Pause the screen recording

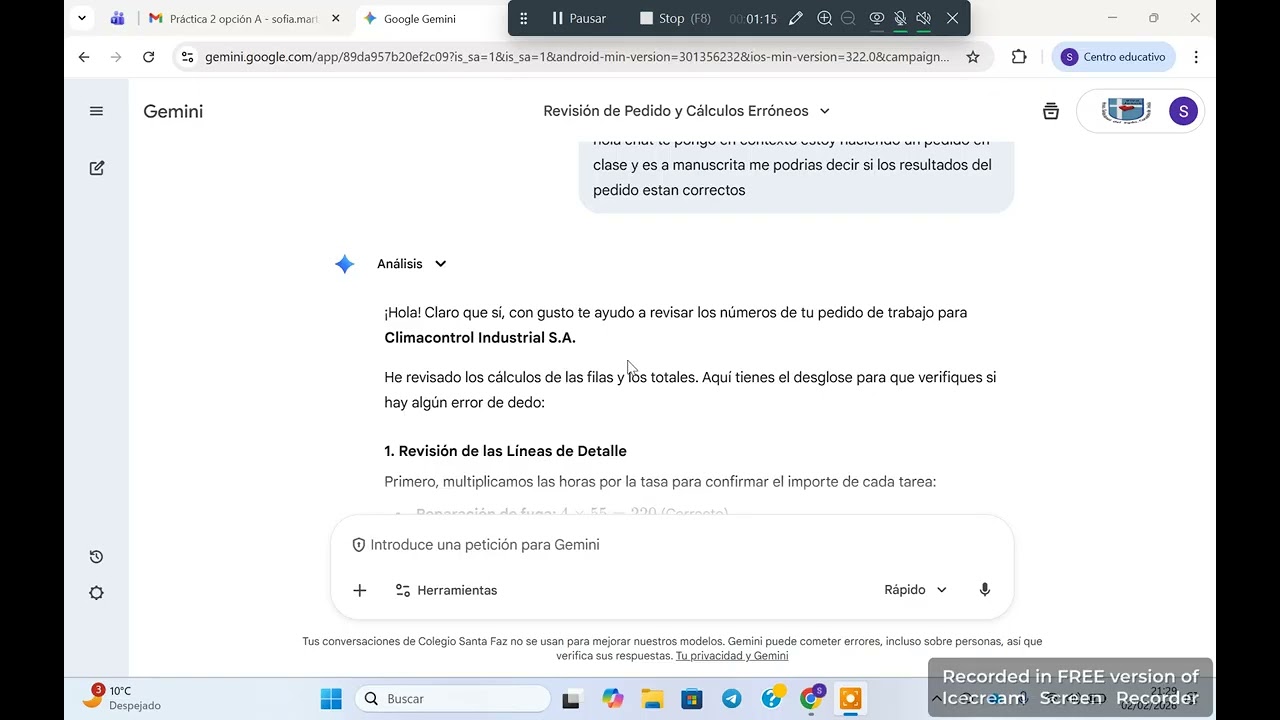pos(579,18)
